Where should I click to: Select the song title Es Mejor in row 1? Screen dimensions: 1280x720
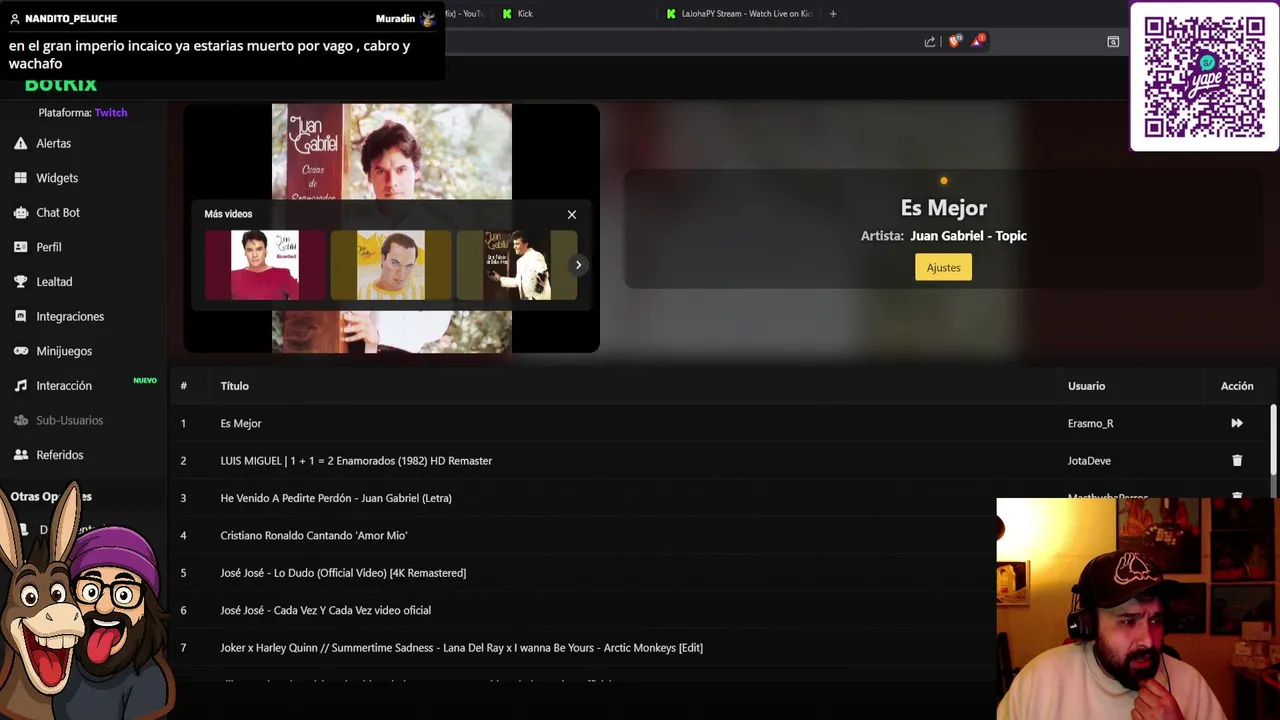click(x=241, y=424)
